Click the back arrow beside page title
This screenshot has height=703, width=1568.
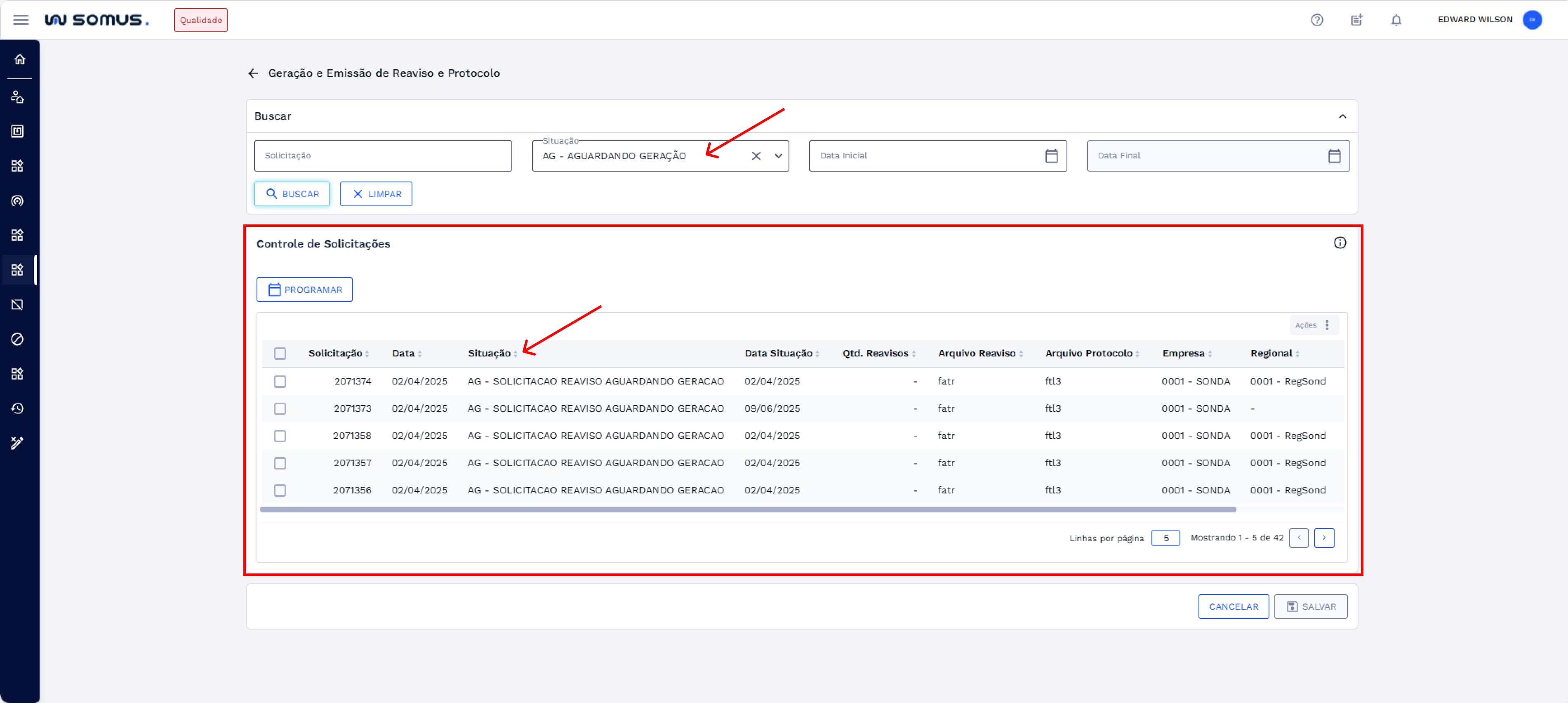pyautogui.click(x=253, y=73)
